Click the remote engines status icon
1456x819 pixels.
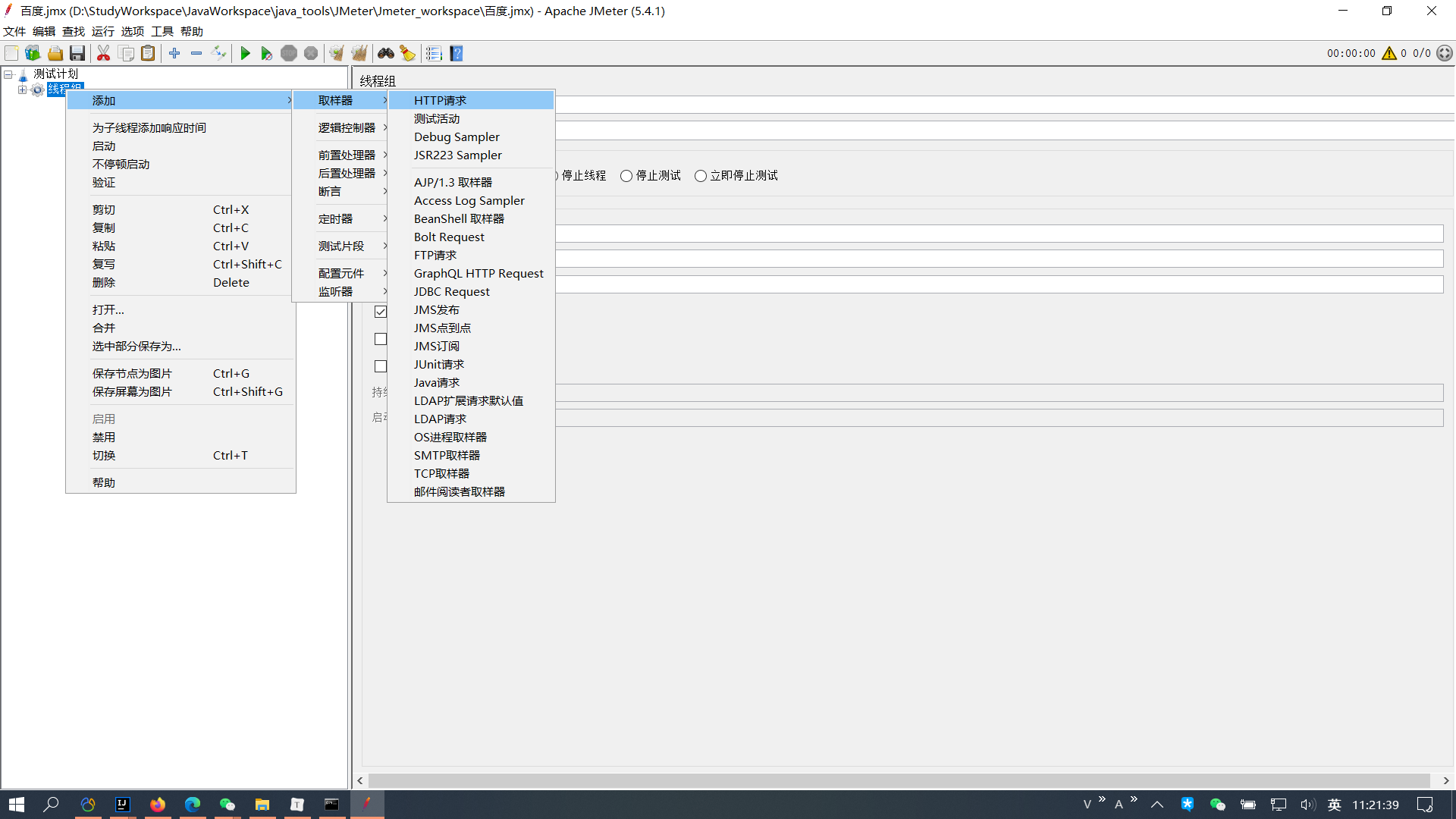click(1445, 53)
